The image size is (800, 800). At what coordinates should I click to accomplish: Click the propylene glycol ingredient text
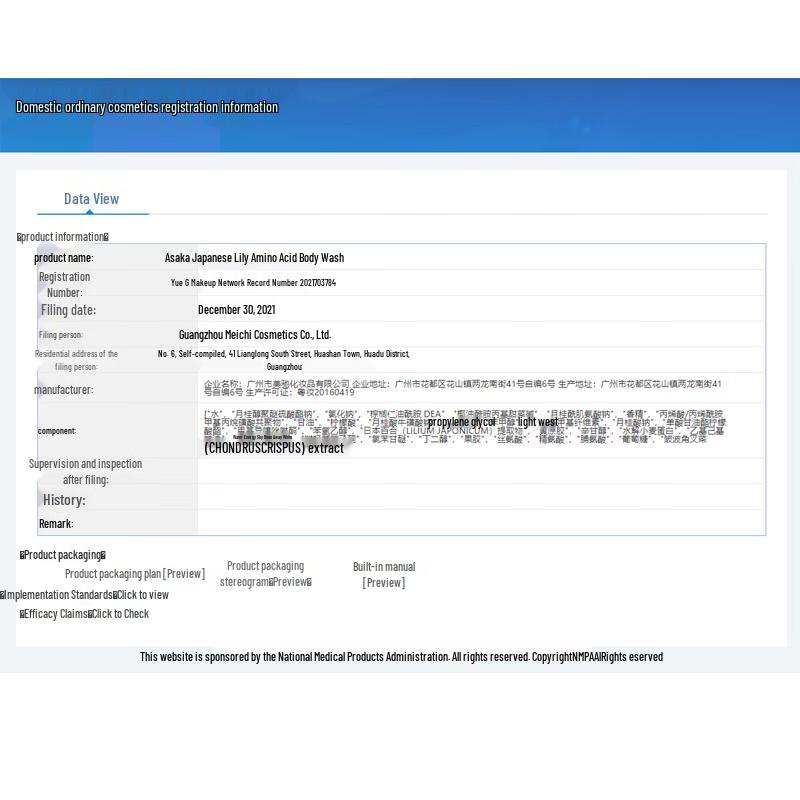tap(461, 423)
